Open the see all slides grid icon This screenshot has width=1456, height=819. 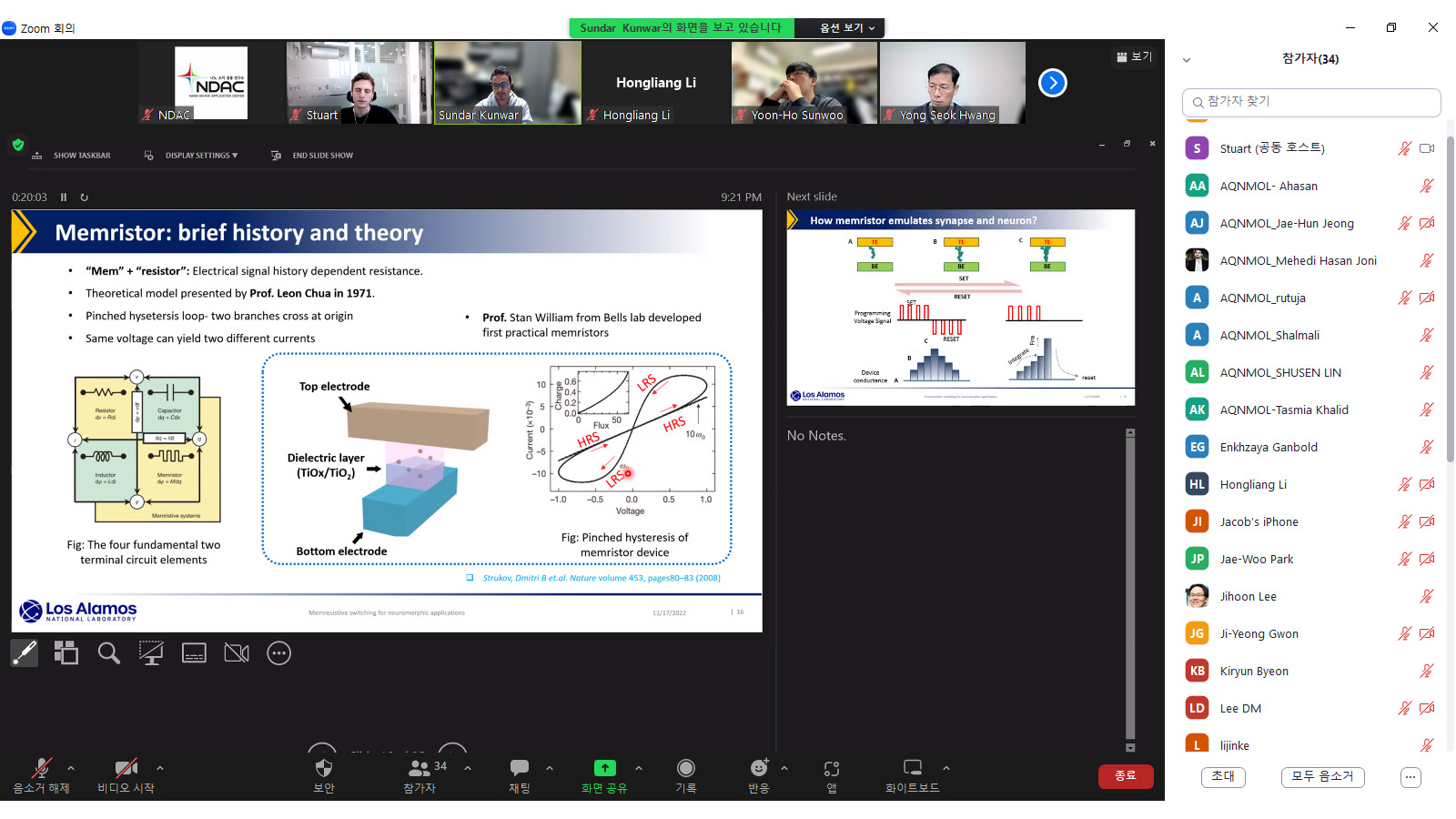(x=66, y=652)
